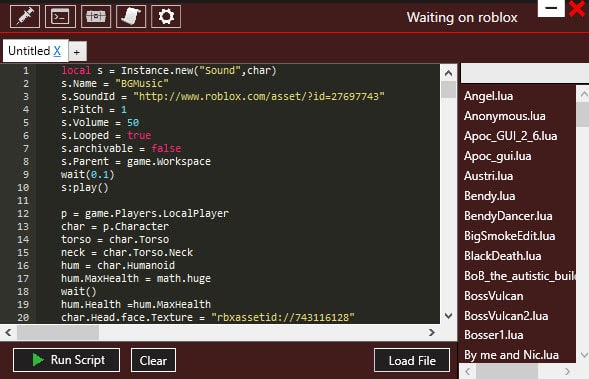Click editor horizontal scrollbar left arrow
589x379 pixels.
[x=8, y=332]
